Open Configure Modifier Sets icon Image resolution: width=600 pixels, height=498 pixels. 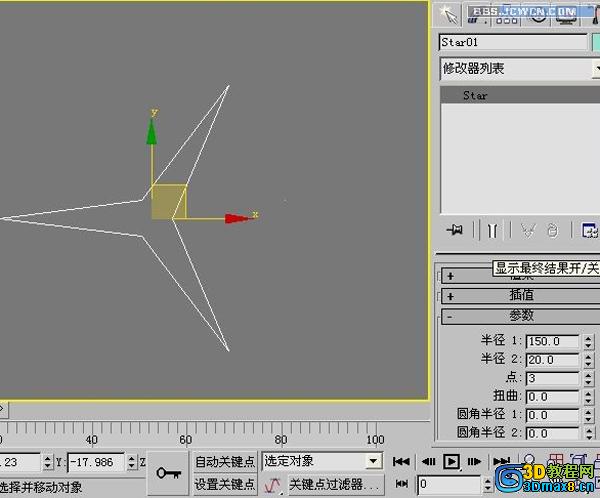(x=590, y=230)
